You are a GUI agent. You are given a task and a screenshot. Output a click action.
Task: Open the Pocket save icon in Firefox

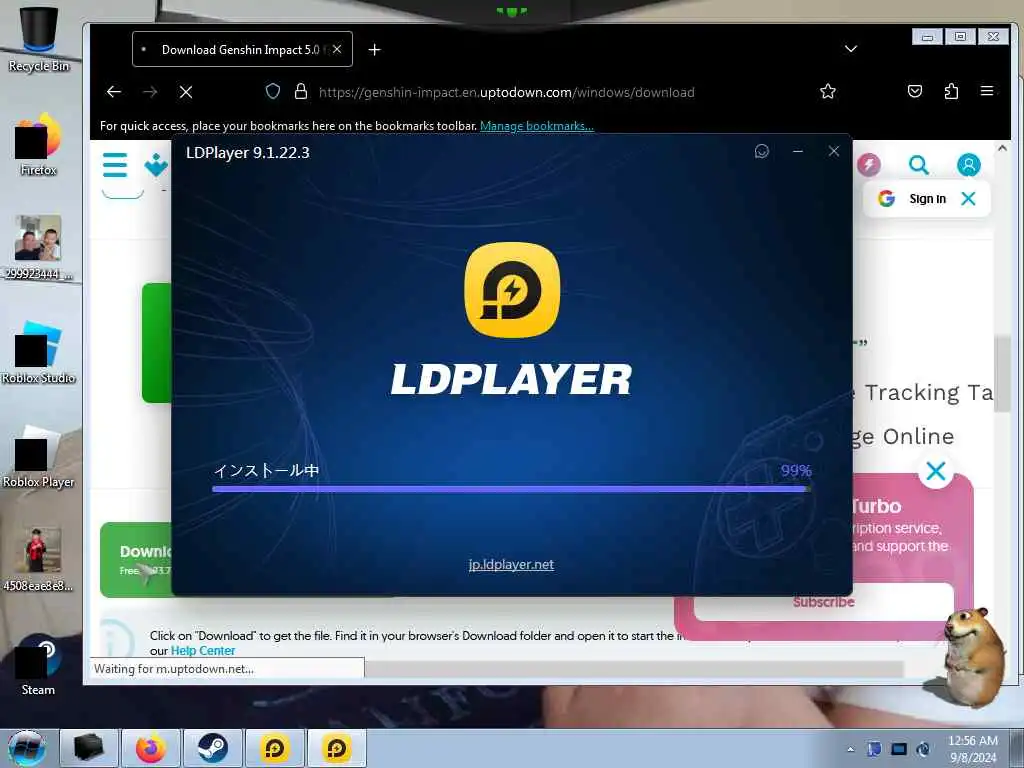(915, 91)
